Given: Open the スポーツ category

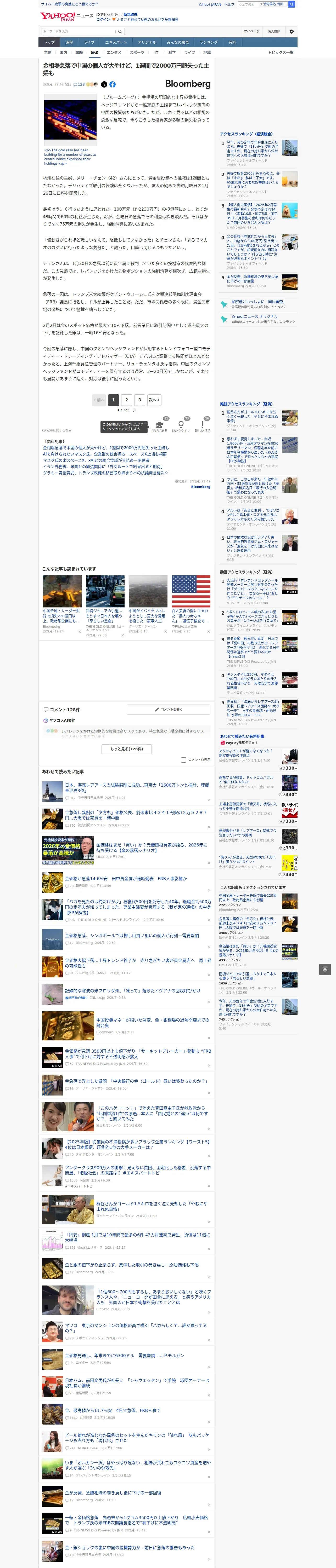Looking at the screenshot, I should click(137, 52).
